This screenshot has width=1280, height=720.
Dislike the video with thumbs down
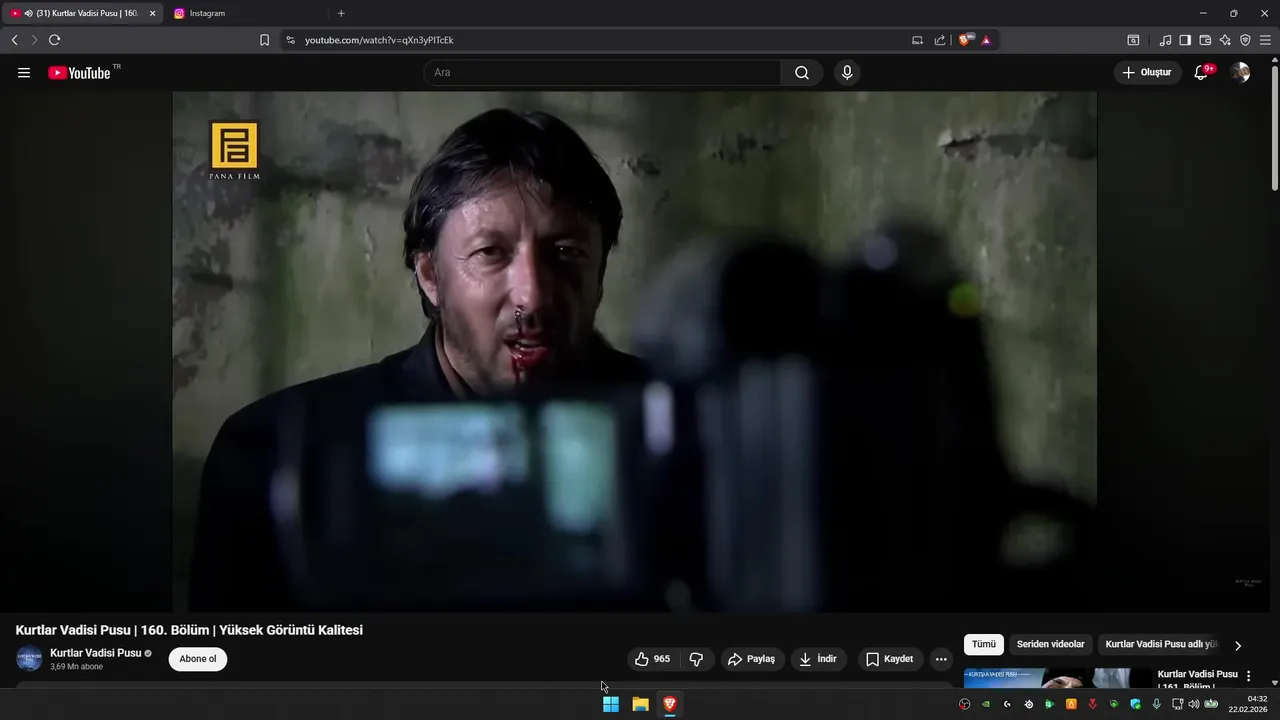696,659
